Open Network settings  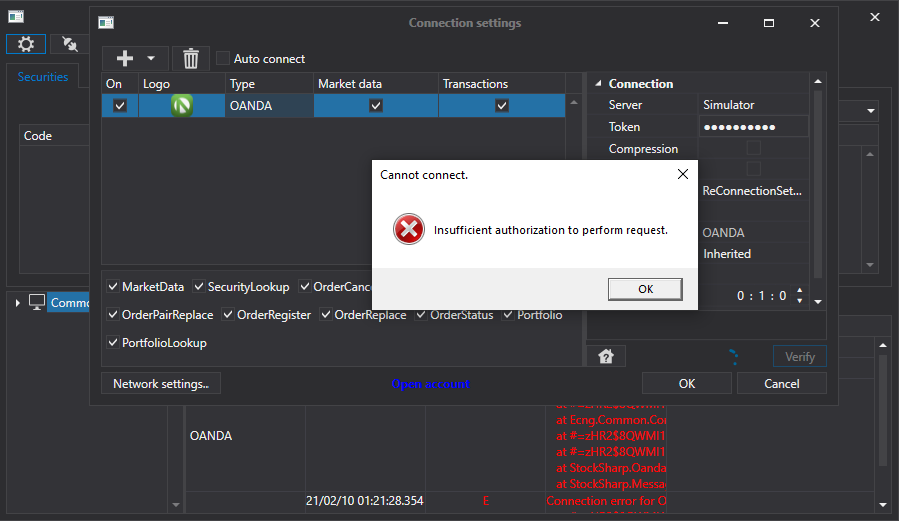coord(161,383)
